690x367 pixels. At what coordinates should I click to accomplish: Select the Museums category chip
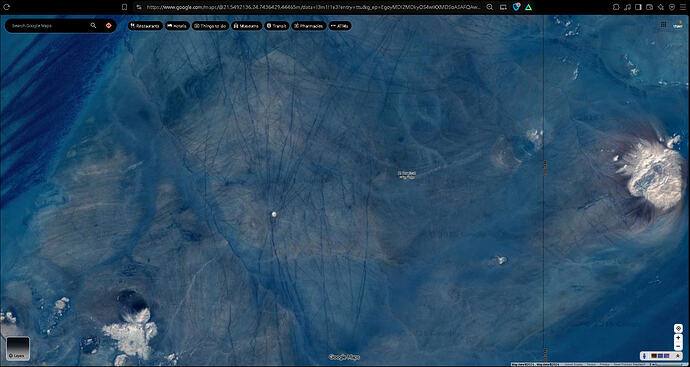coord(246,26)
